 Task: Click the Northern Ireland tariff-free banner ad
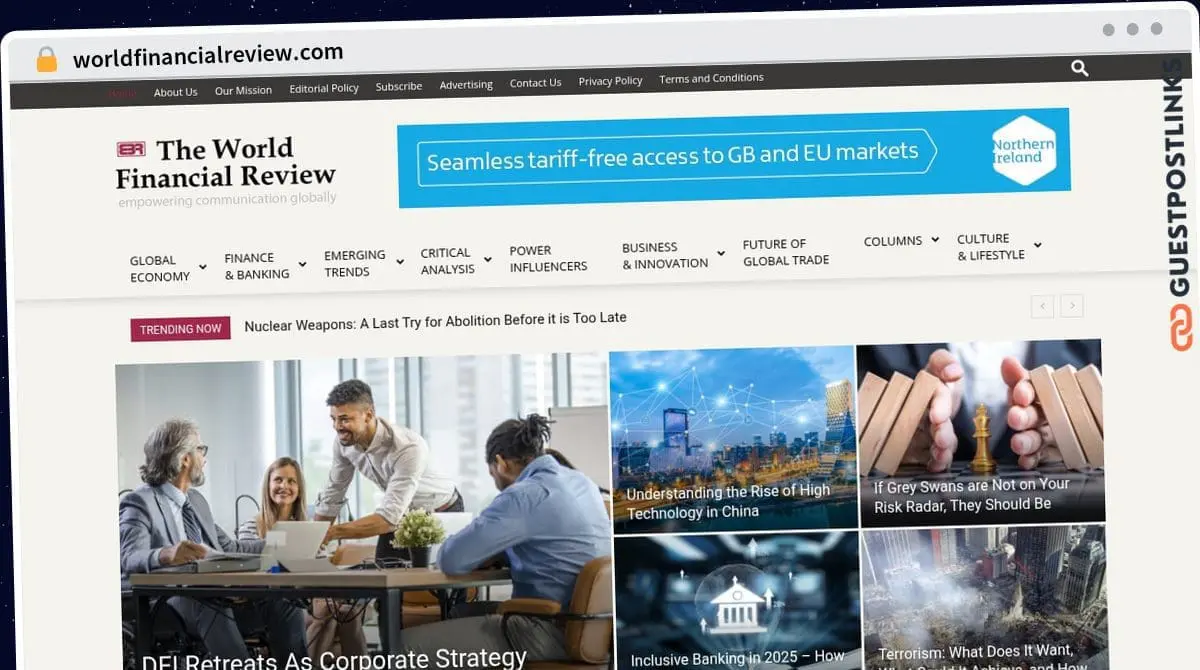click(x=733, y=157)
